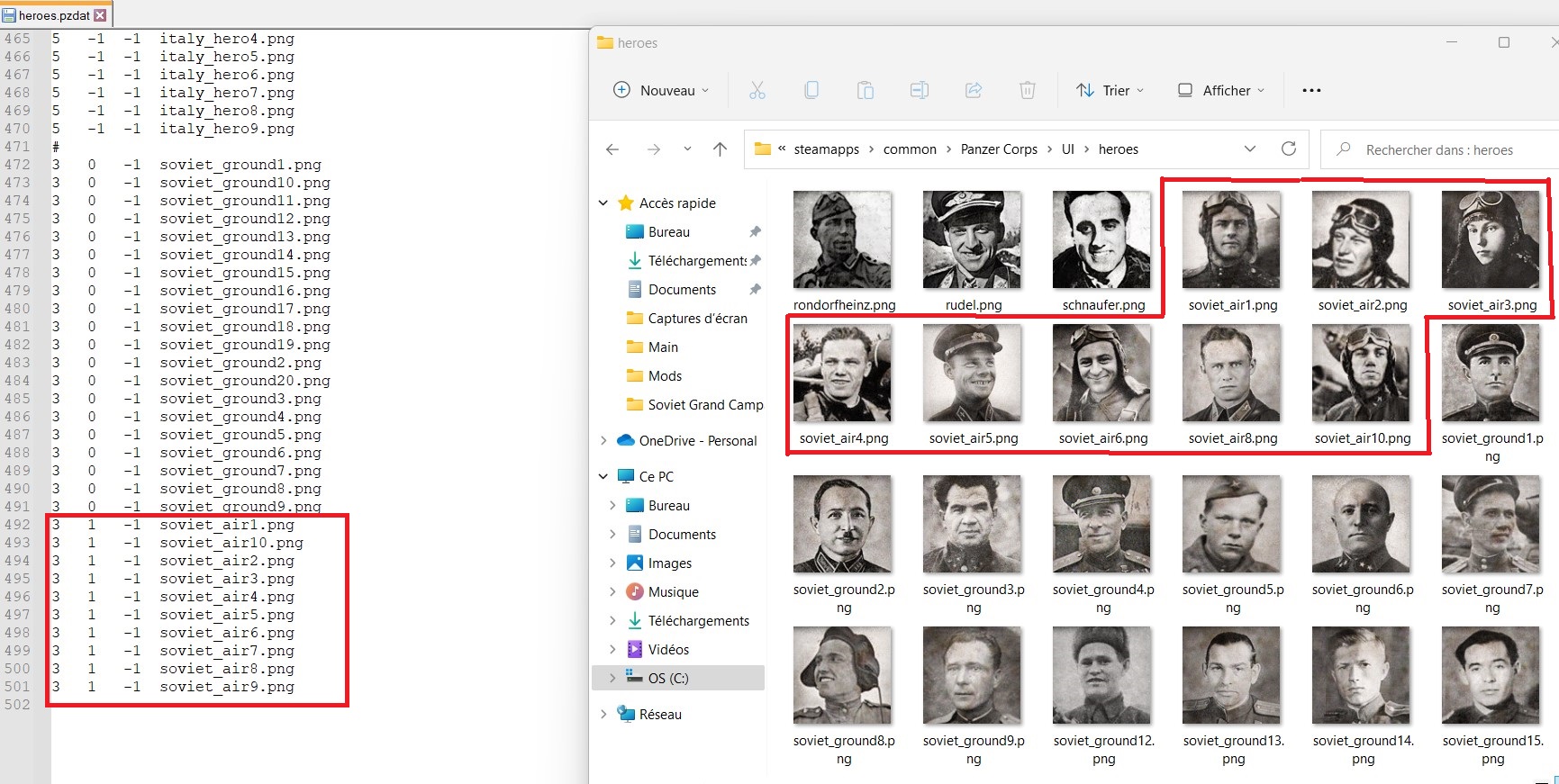The image size is (1559, 784).
Task: Expand the Images folder node
Action: (x=612, y=563)
